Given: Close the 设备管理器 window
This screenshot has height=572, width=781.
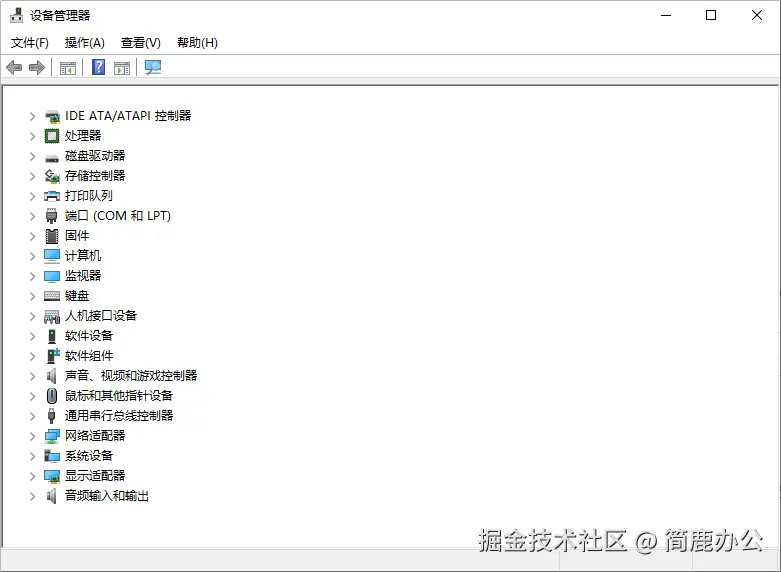Looking at the screenshot, I should click(x=757, y=15).
